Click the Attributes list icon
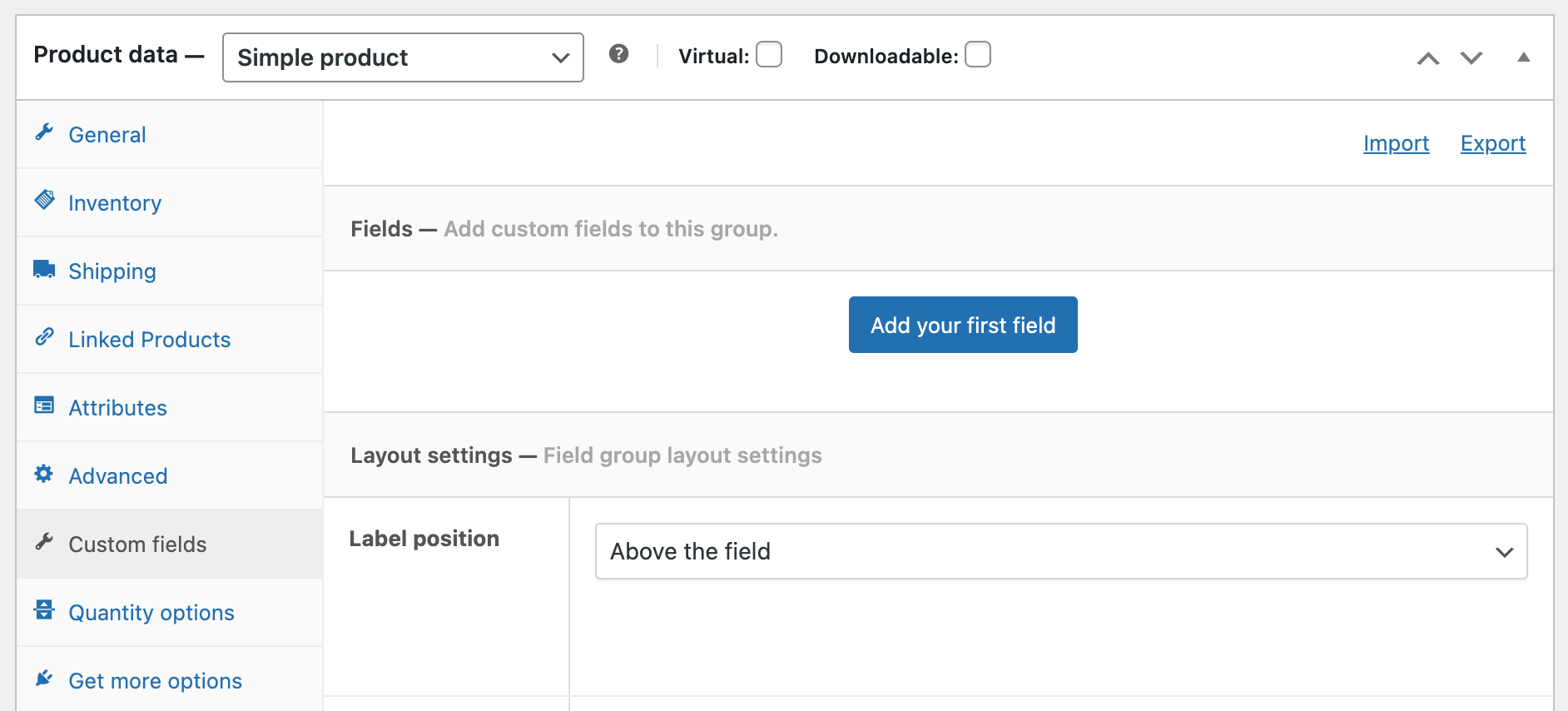The height and width of the screenshot is (711, 1568). point(44,405)
